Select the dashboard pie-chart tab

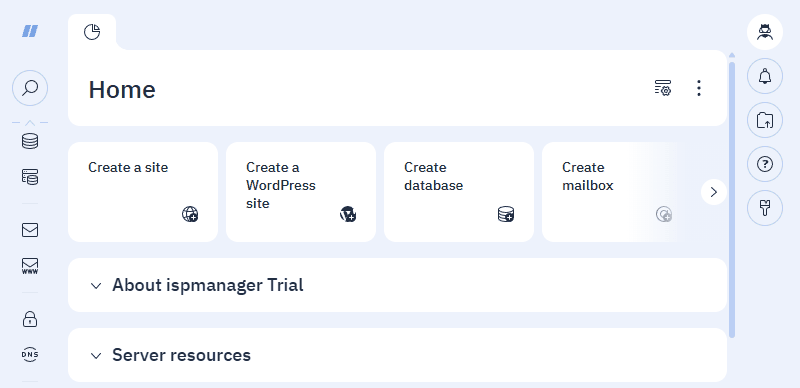92,32
